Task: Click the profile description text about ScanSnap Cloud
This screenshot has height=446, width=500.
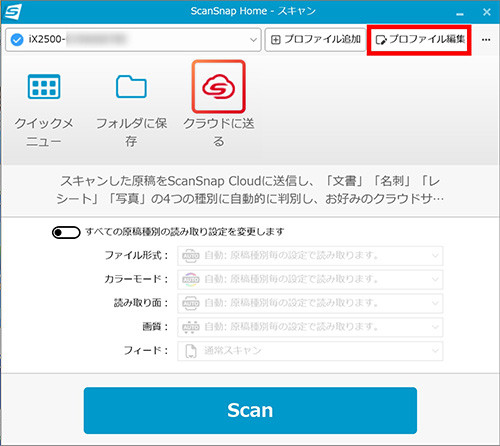Action: [x=250, y=190]
